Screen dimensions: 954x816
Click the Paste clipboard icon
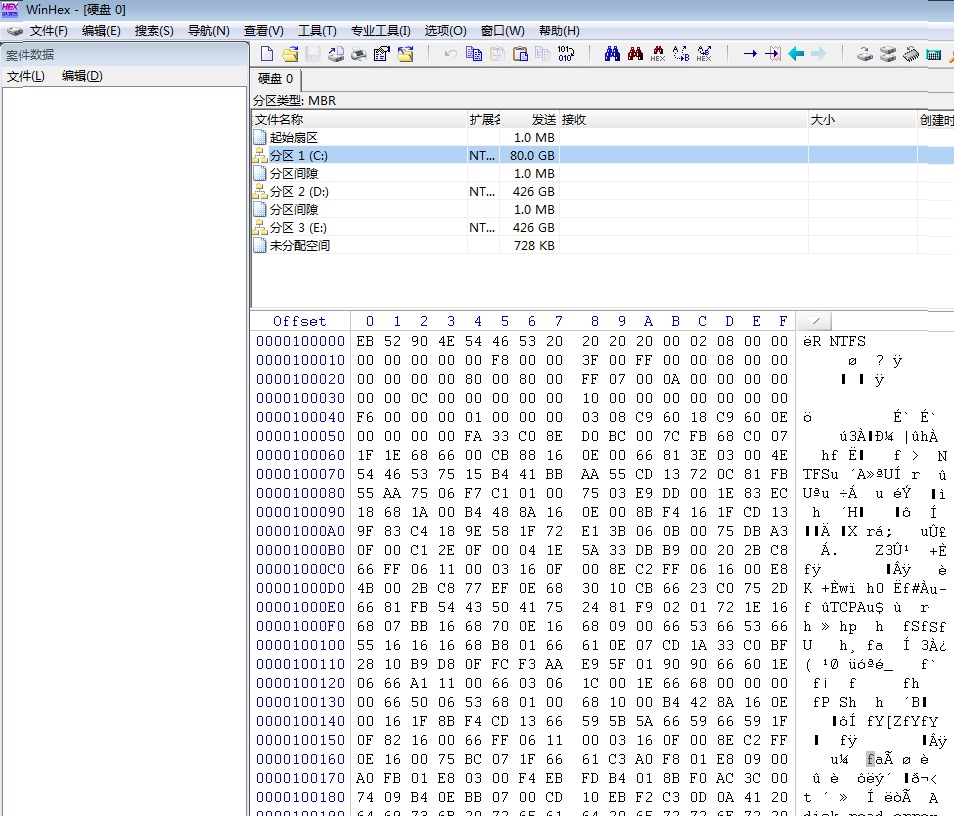point(520,54)
